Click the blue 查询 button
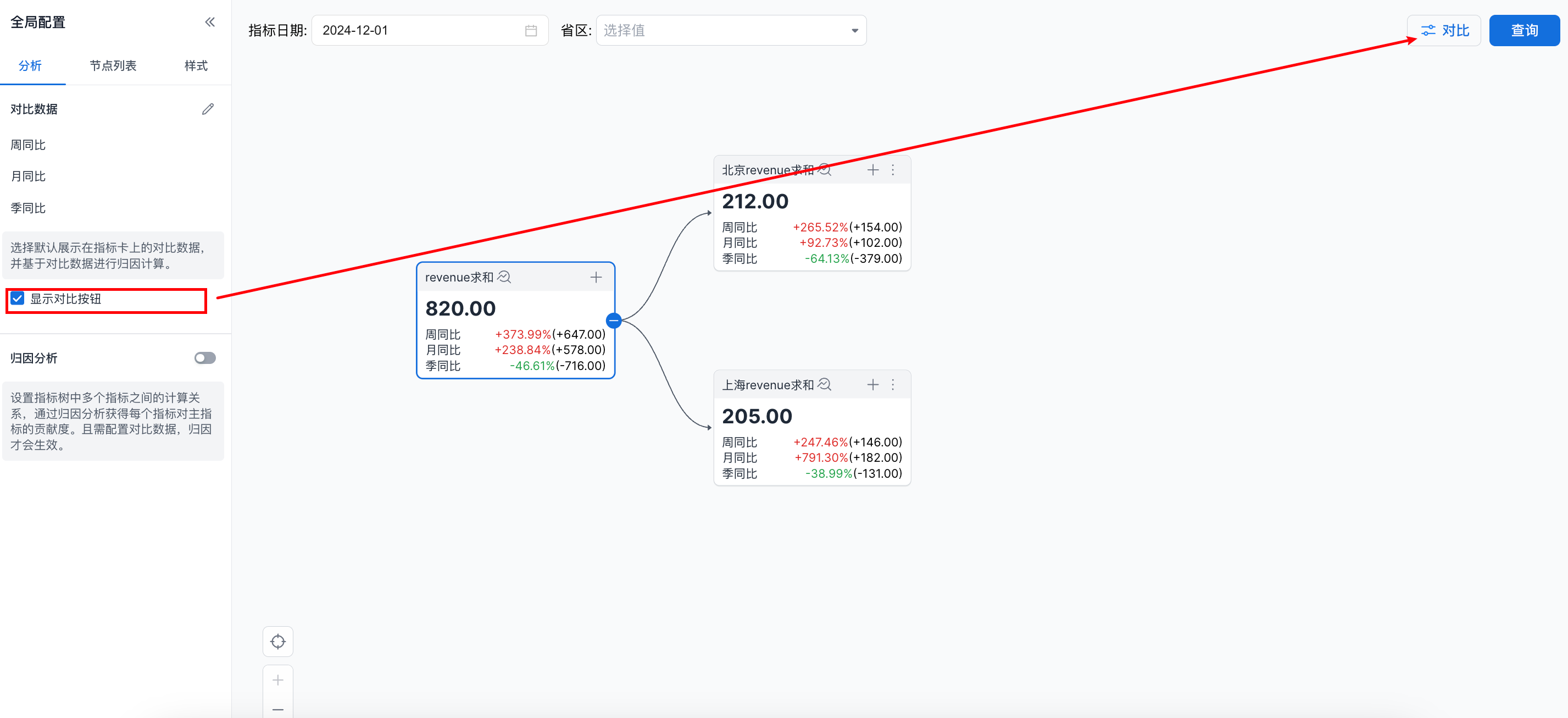This screenshot has height=718, width=1568. pos(1523,30)
